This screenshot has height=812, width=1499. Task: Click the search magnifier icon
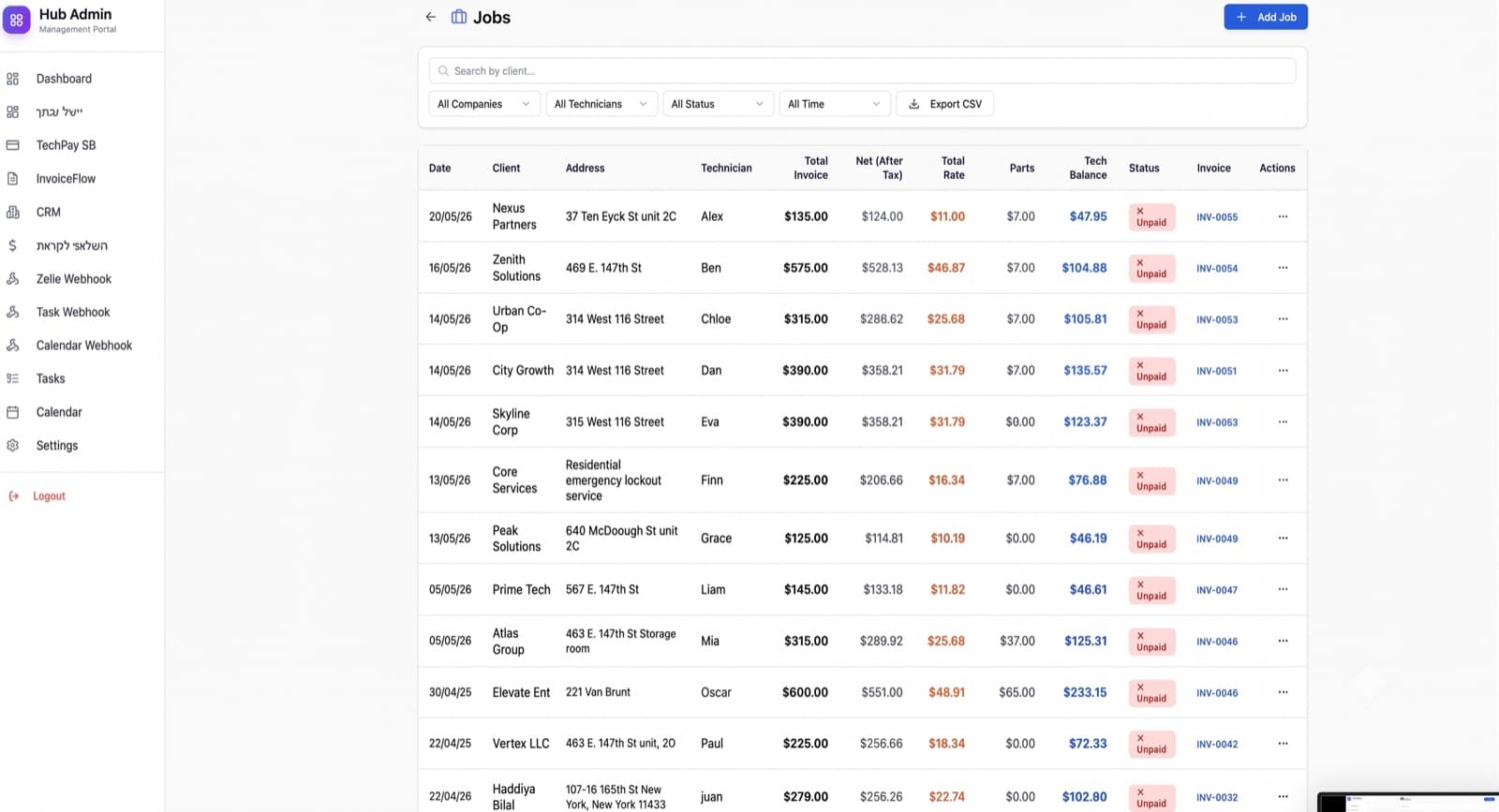point(443,71)
